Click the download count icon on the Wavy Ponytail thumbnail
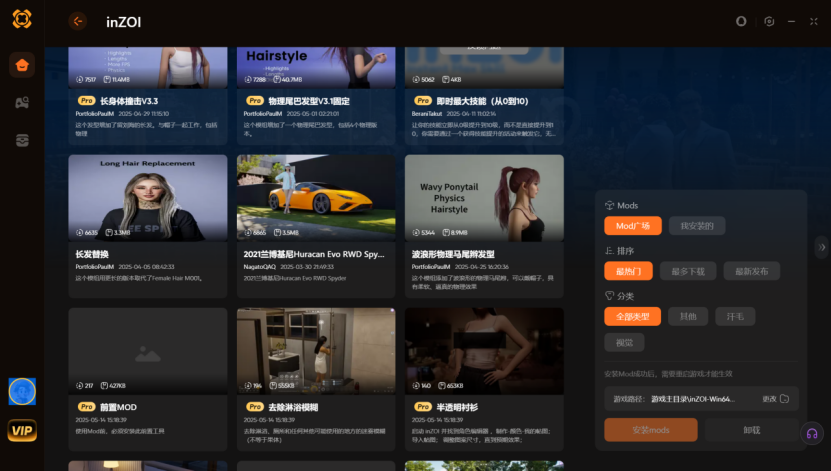The image size is (831, 471). click(416, 233)
